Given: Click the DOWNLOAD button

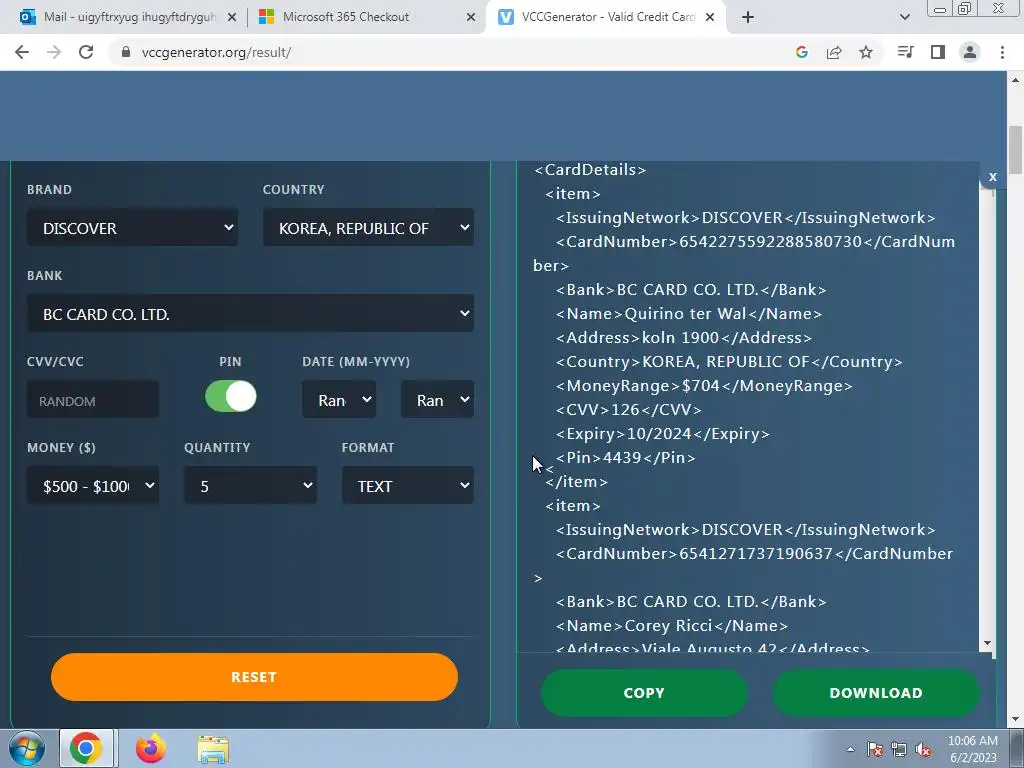Looking at the screenshot, I should (876, 693).
